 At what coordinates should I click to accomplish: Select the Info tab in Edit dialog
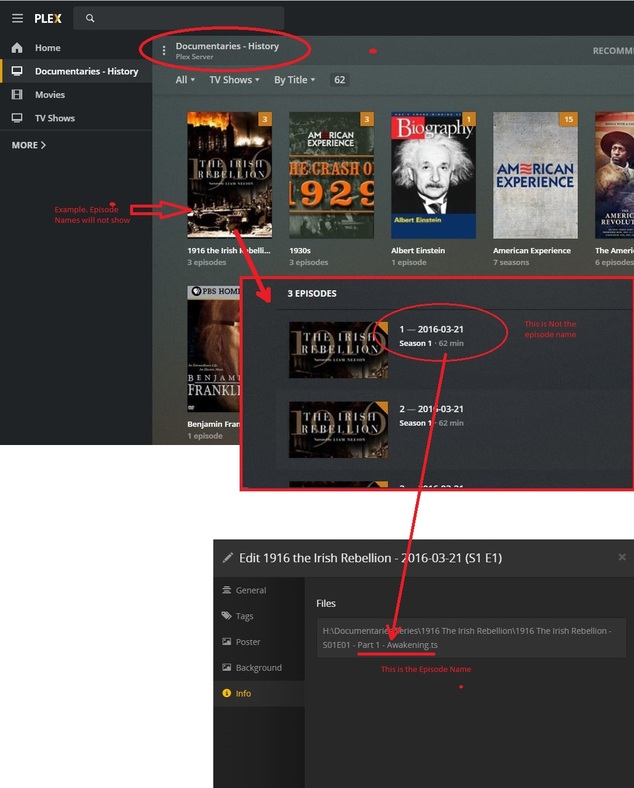[259, 694]
